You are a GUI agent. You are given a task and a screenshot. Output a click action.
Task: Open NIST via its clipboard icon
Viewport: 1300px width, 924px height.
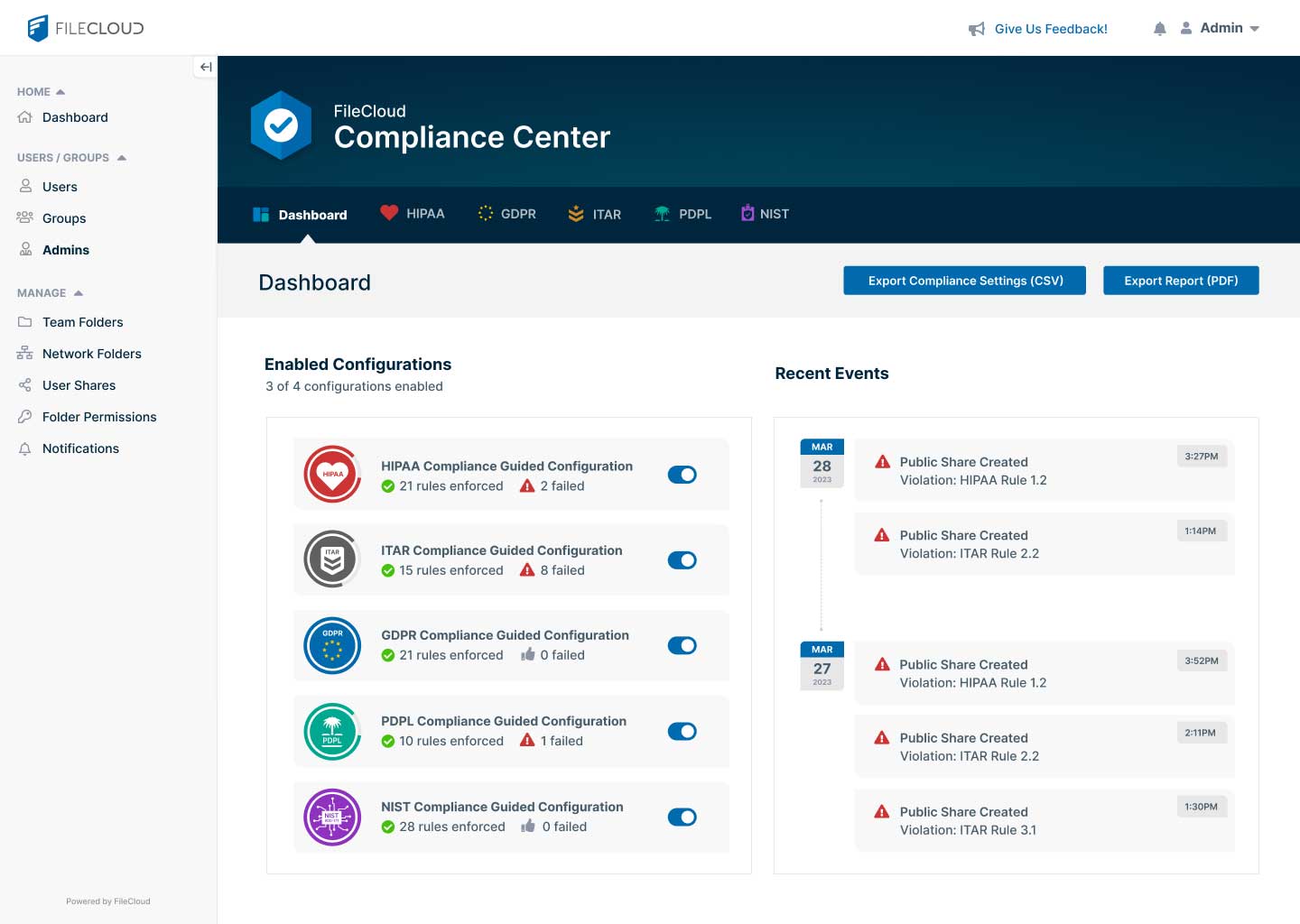click(x=746, y=213)
